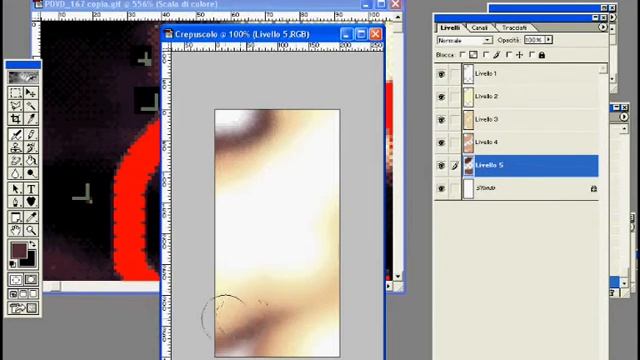Viewport: 640px width, 360px height.
Task: Select the Zoom magnifier tool
Action: point(31,230)
